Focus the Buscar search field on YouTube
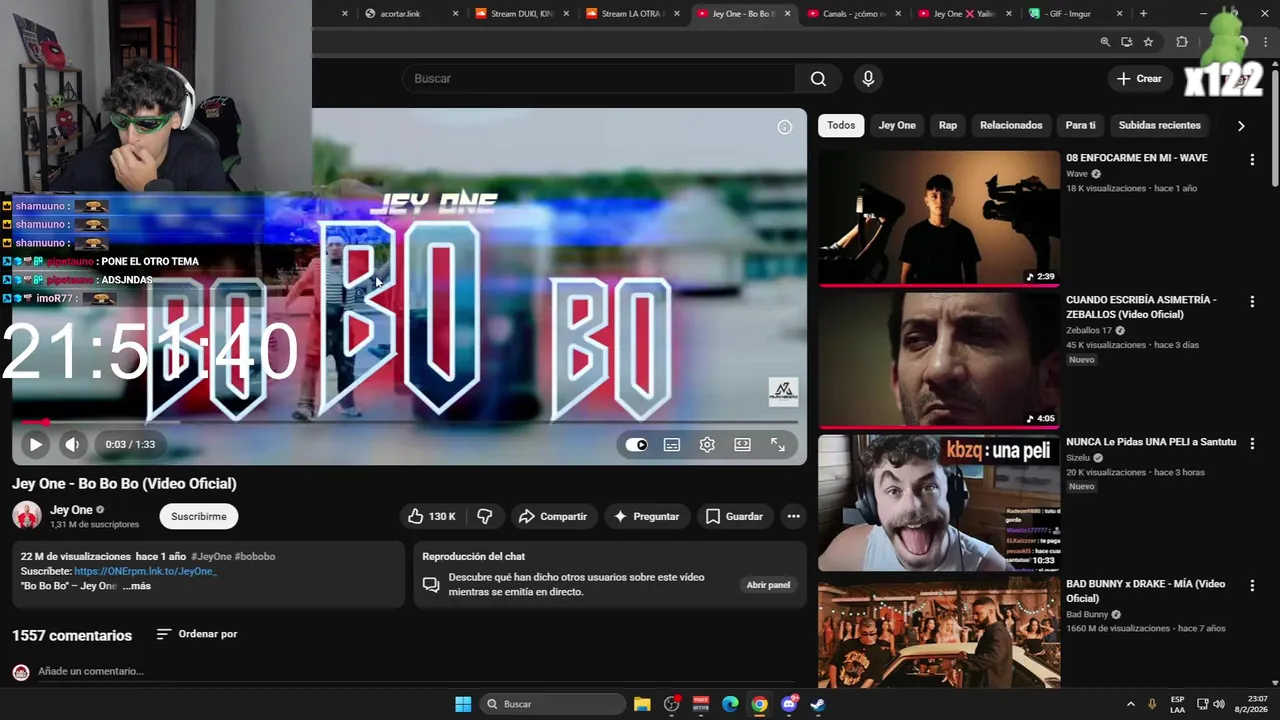This screenshot has height=720, width=1280. coord(599,79)
